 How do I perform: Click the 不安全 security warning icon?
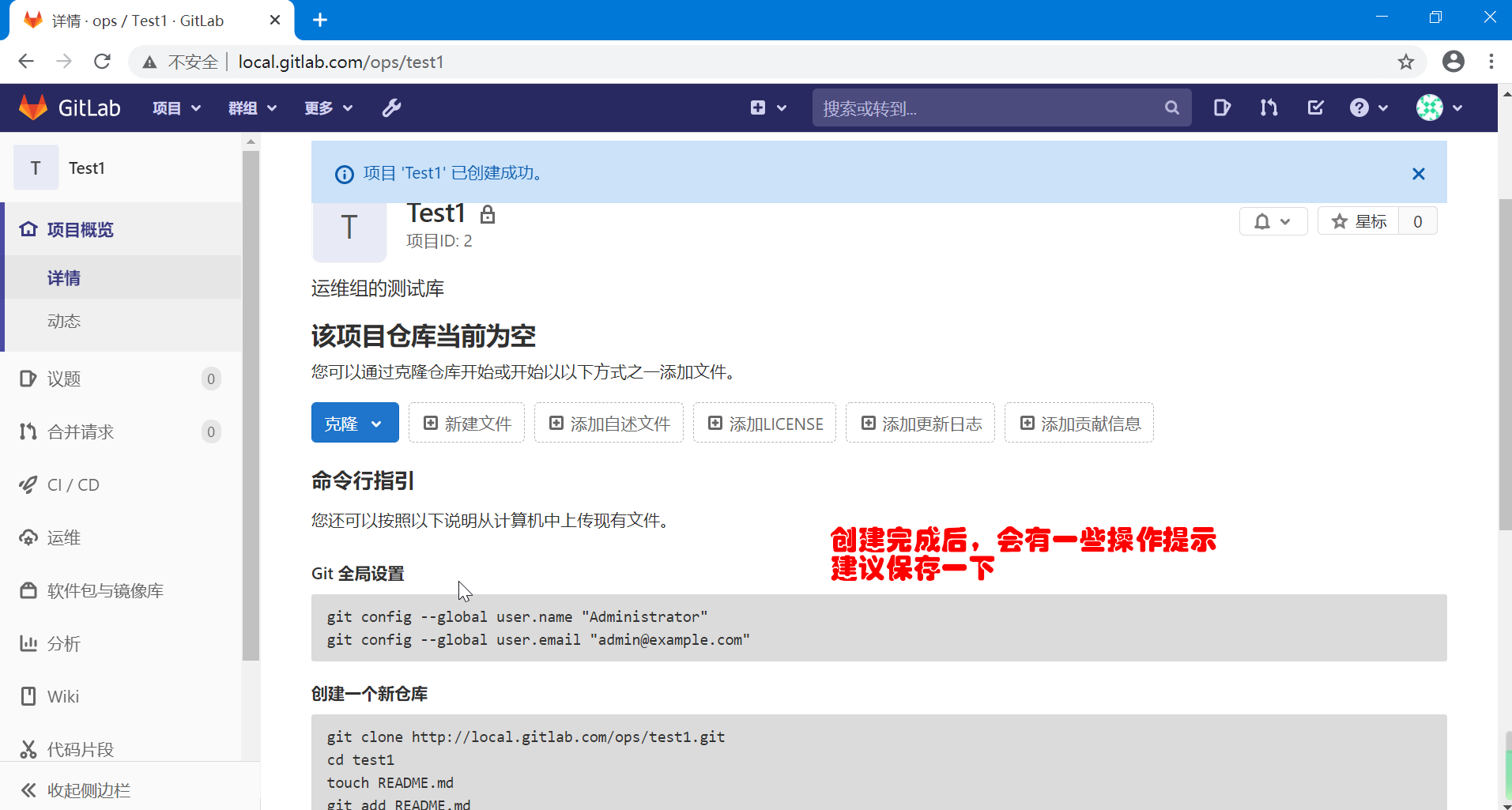(x=149, y=62)
